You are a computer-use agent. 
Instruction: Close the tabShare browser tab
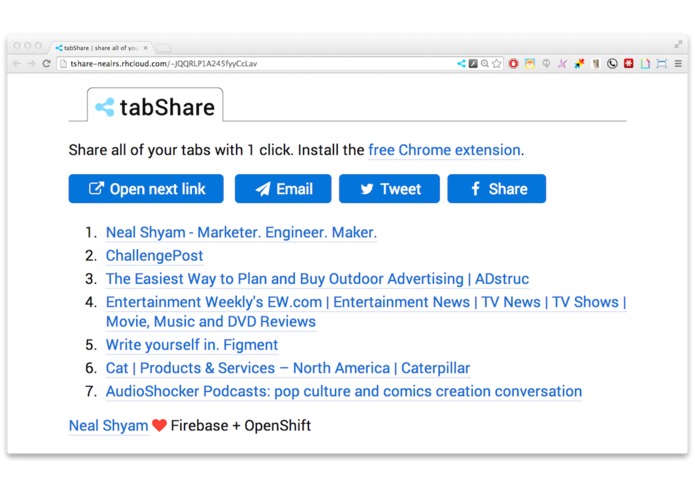point(145,48)
